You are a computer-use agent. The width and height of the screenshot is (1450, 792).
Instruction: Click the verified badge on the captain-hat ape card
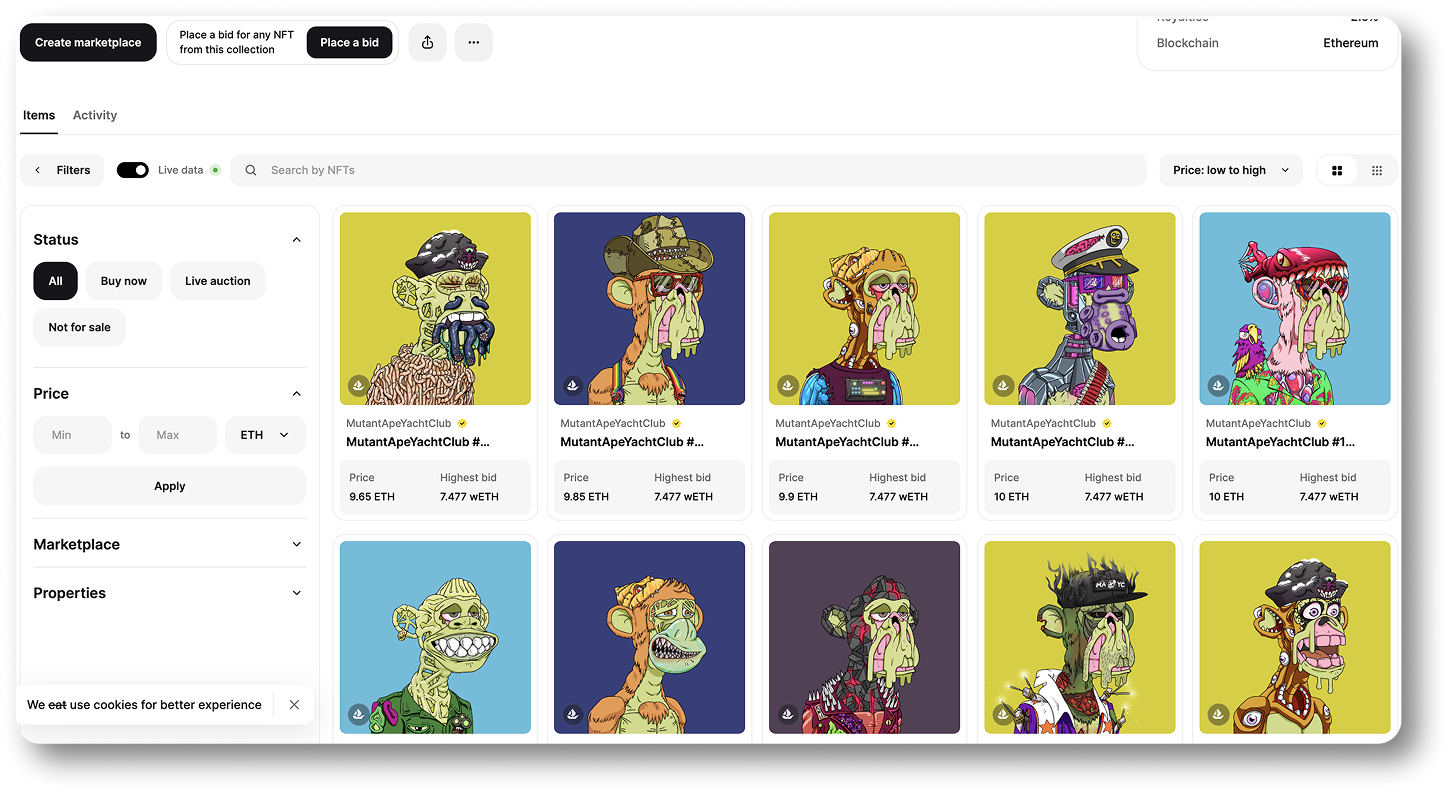[x=1107, y=423]
